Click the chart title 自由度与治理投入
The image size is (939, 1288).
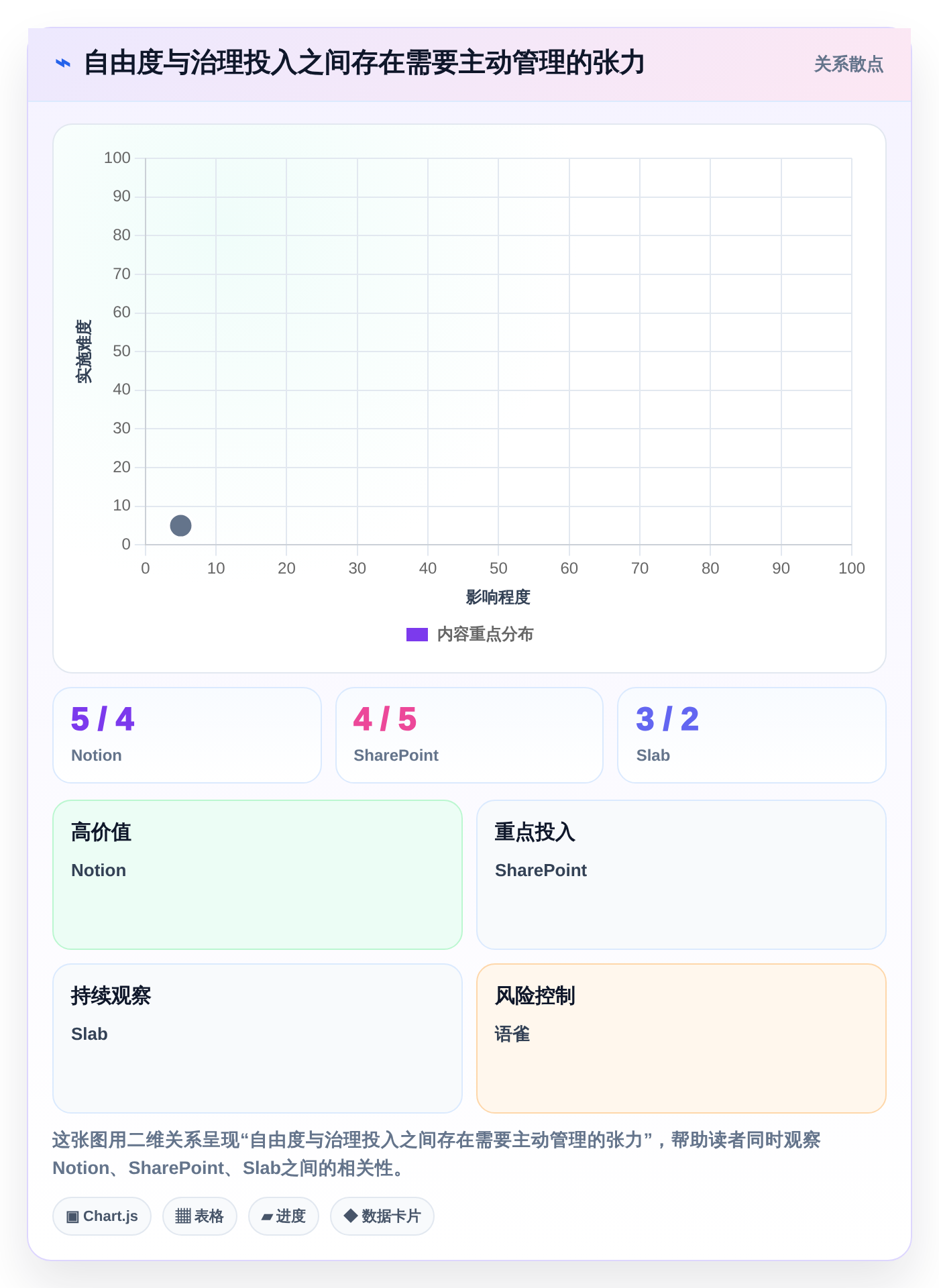(x=364, y=64)
